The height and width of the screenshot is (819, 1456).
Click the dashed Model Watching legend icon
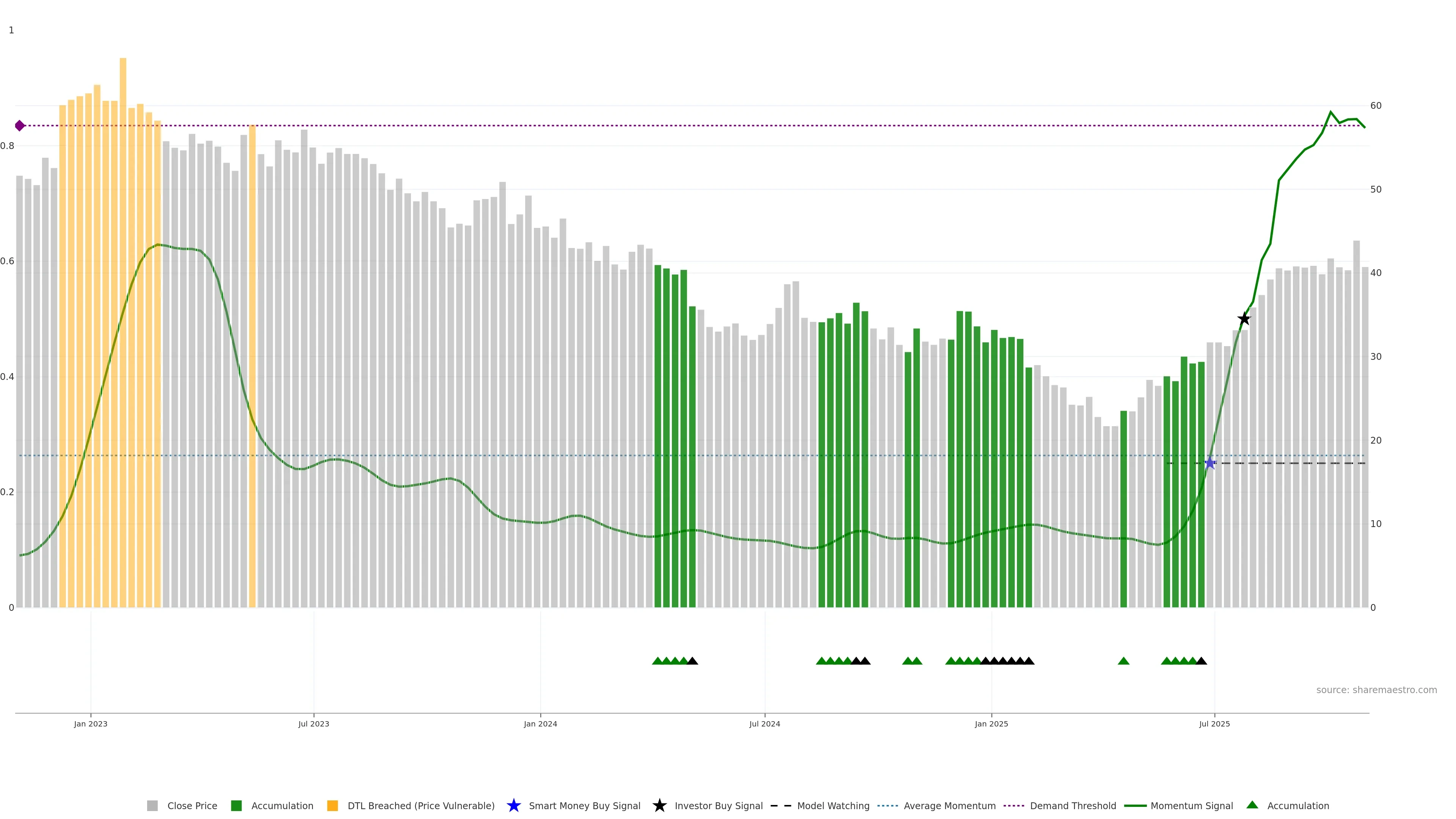(x=781, y=805)
